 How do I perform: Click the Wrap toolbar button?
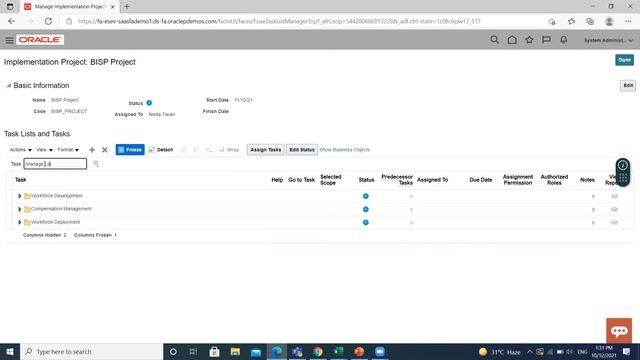point(229,150)
